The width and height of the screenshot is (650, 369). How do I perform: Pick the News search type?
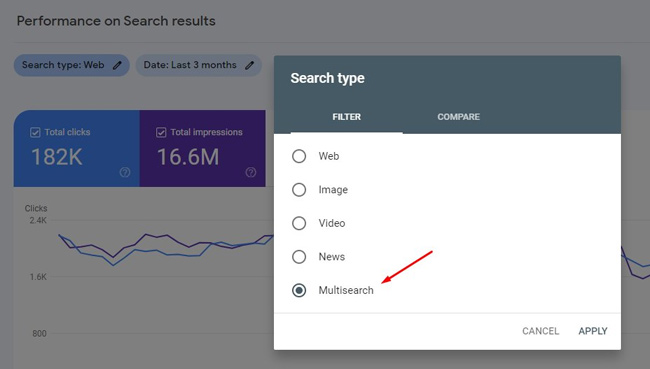[x=299, y=257]
